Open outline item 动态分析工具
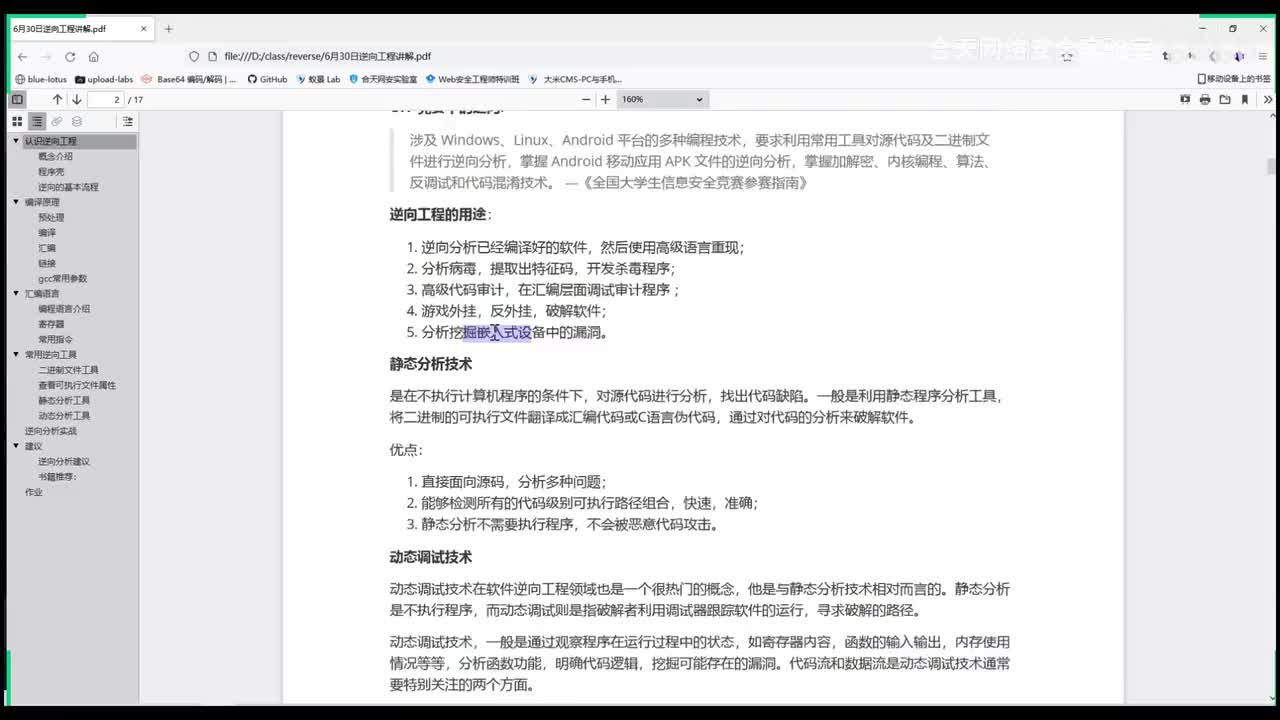Image resolution: width=1280 pixels, height=720 pixels. pos(64,416)
